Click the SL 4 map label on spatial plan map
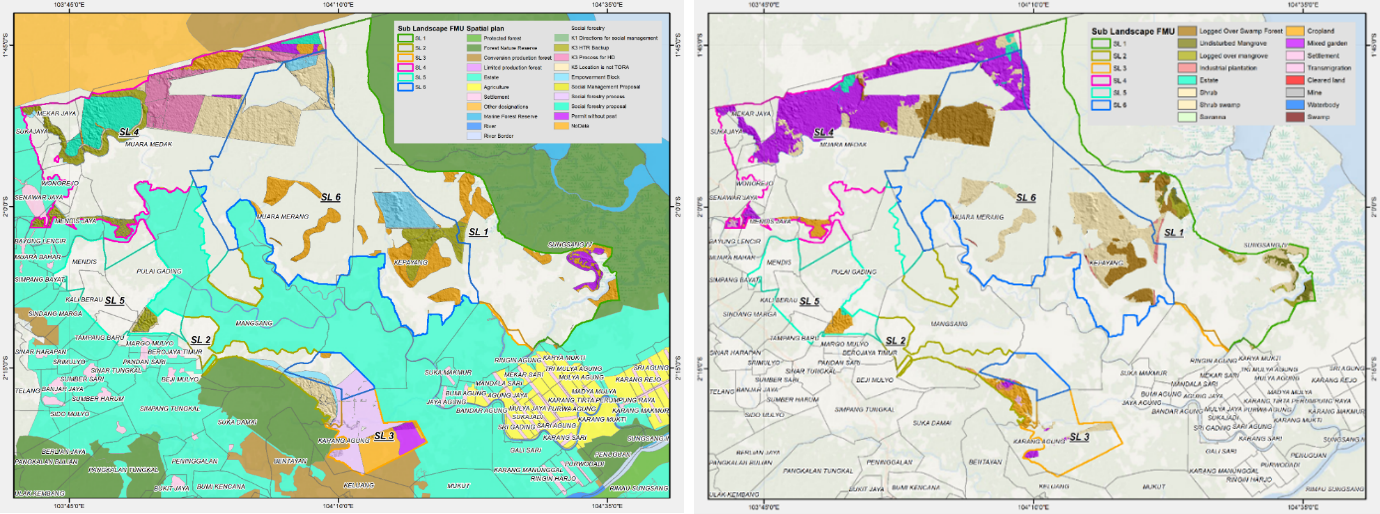The width and height of the screenshot is (1380, 514). 129,131
